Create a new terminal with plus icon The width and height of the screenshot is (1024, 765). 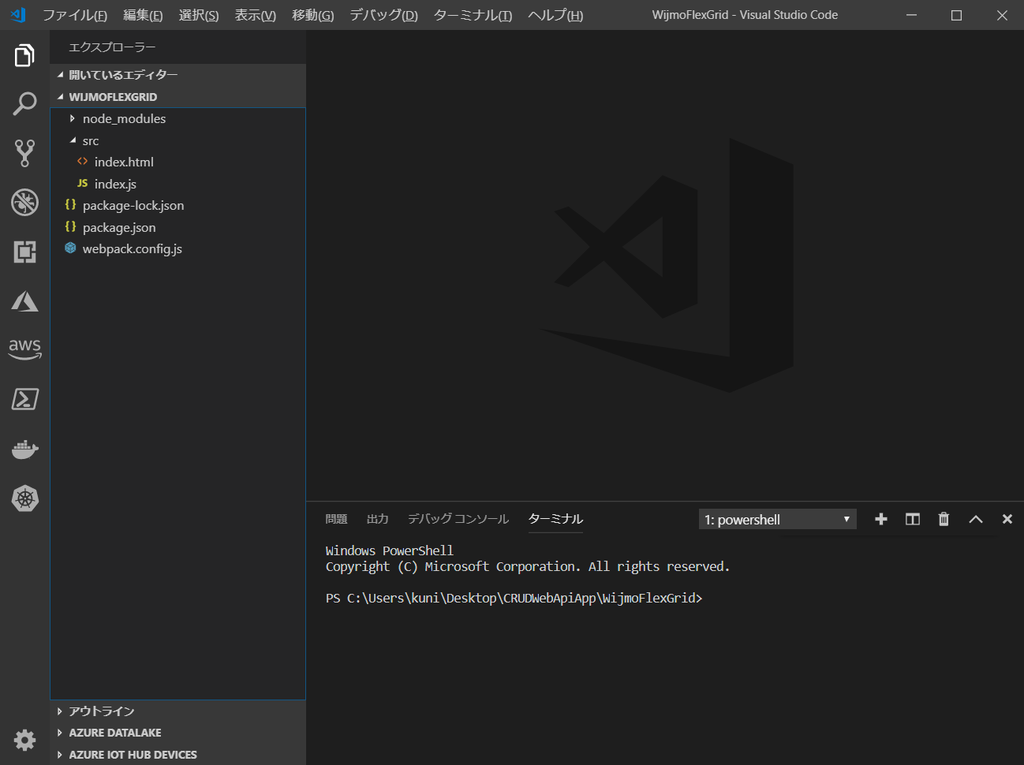point(881,519)
